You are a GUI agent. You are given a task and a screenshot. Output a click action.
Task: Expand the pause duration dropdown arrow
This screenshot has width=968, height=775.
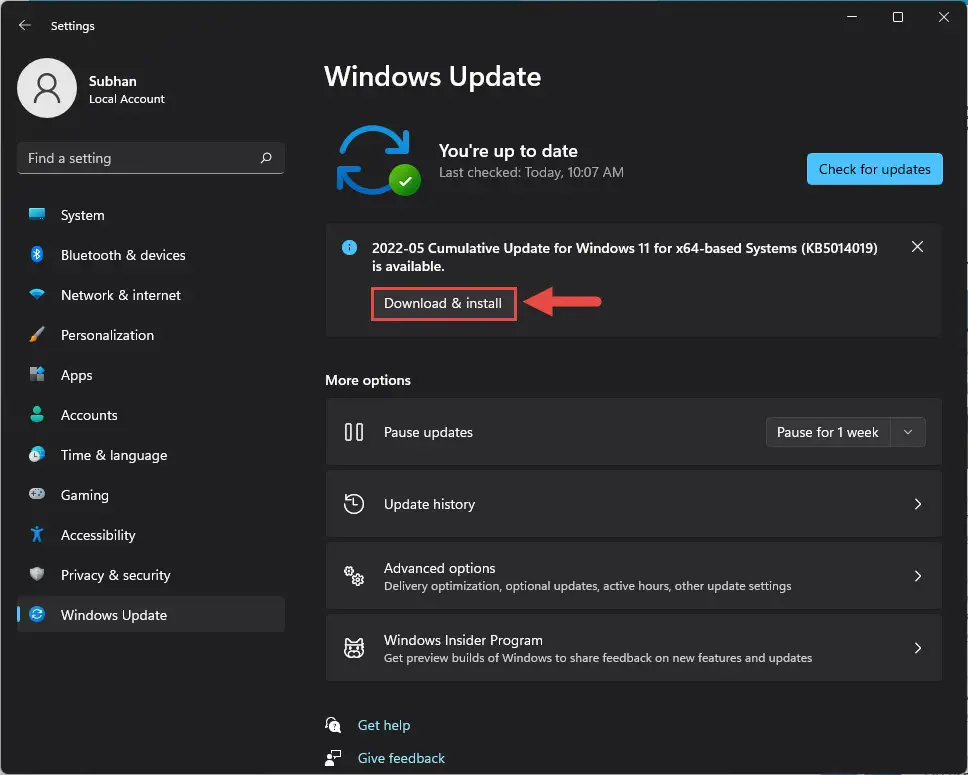coord(908,432)
